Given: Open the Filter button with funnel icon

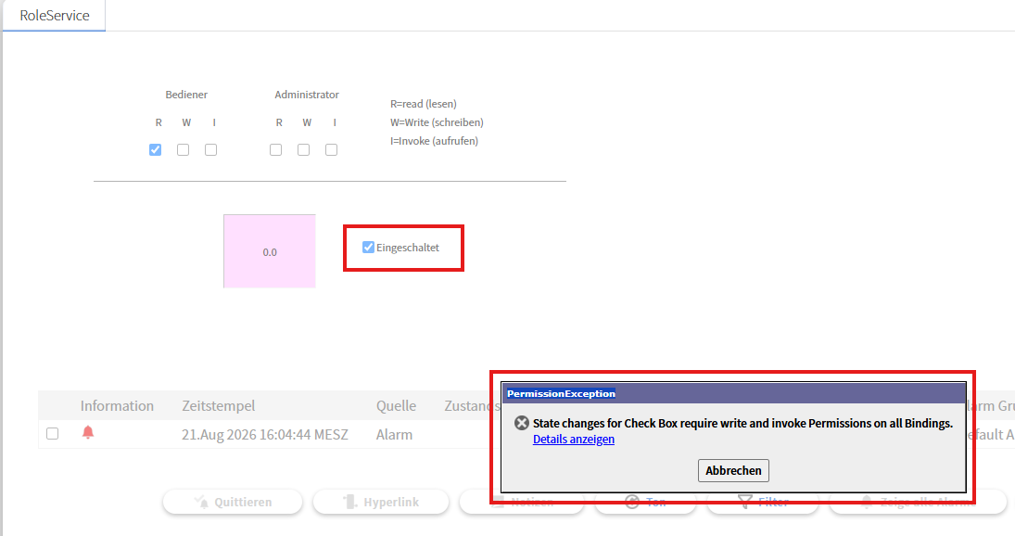Looking at the screenshot, I should (x=763, y=502).
